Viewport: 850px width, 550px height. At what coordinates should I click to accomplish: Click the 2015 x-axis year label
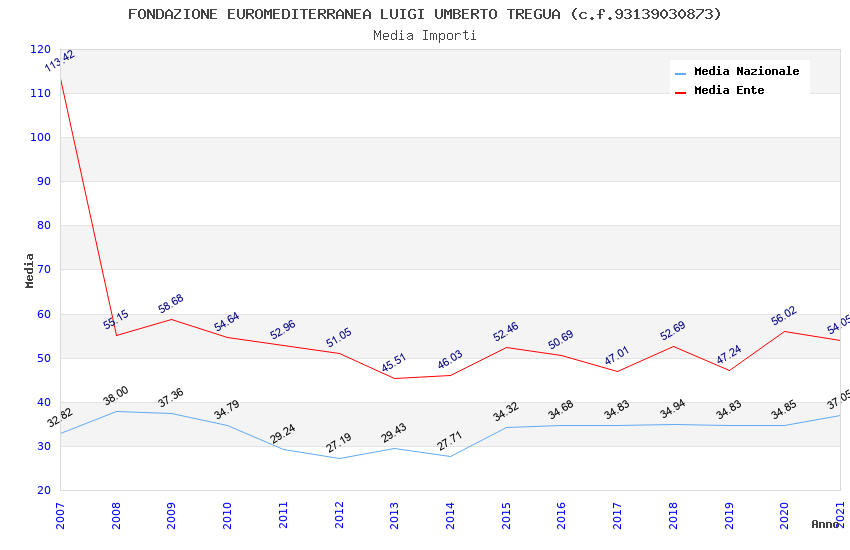click(x=506, y=516)
